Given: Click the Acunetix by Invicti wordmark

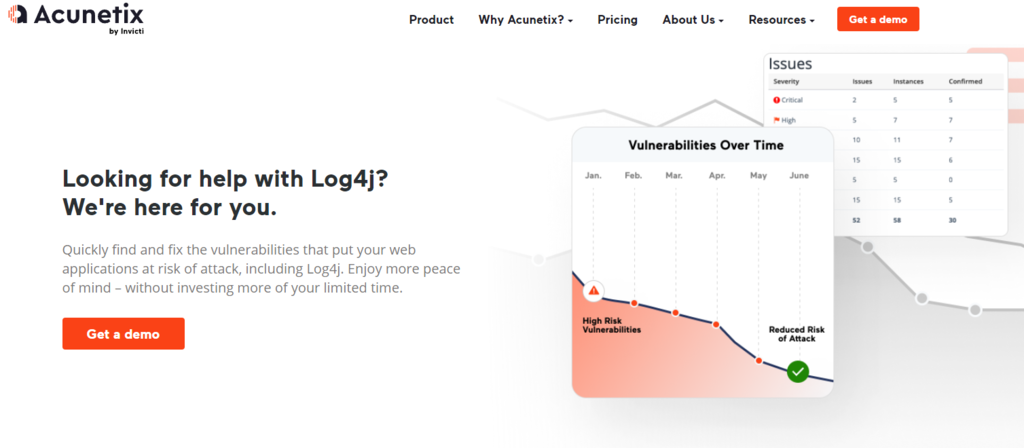Looking at the screenshot, I should (x=88, y=17).
